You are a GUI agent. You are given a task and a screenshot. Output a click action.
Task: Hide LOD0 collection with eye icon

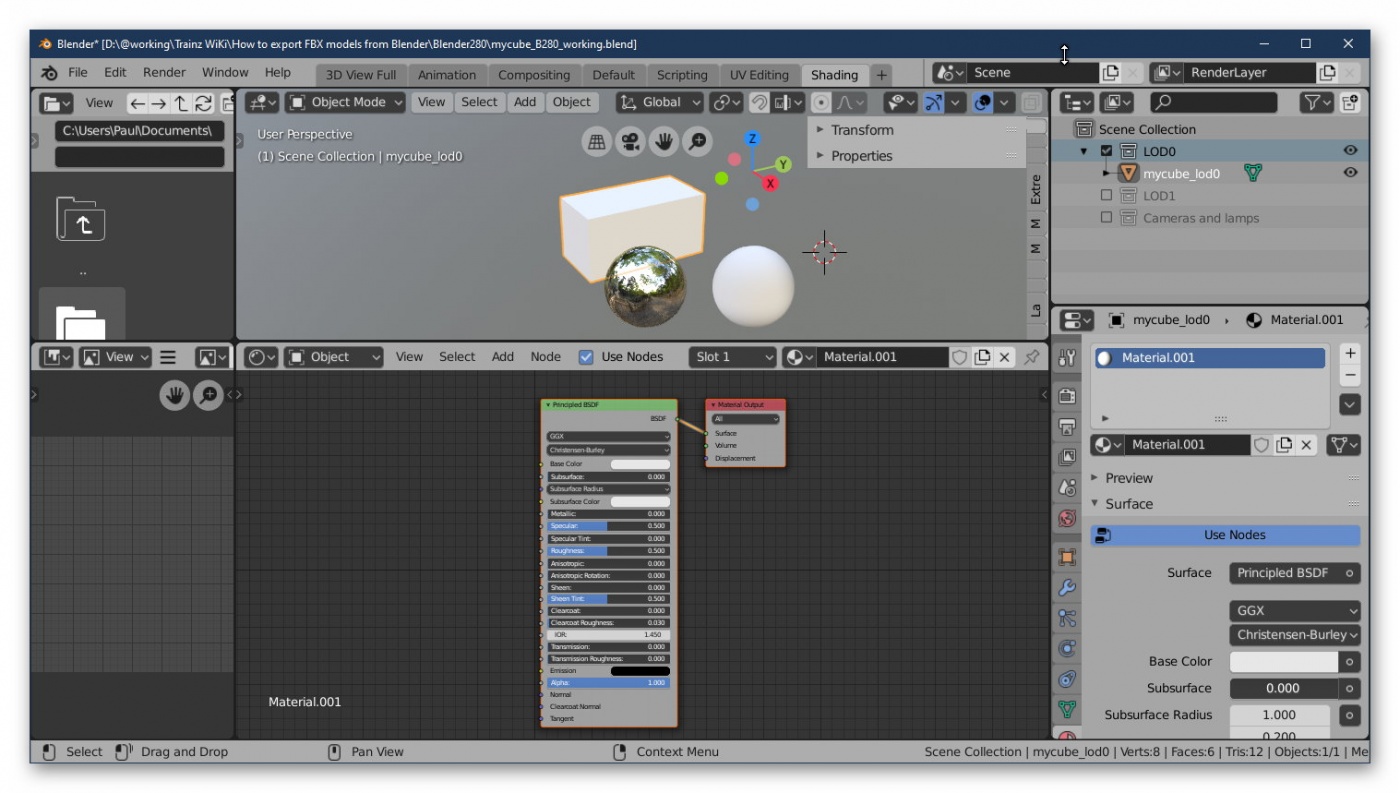pyautogui.click(x=1350, y=151)
